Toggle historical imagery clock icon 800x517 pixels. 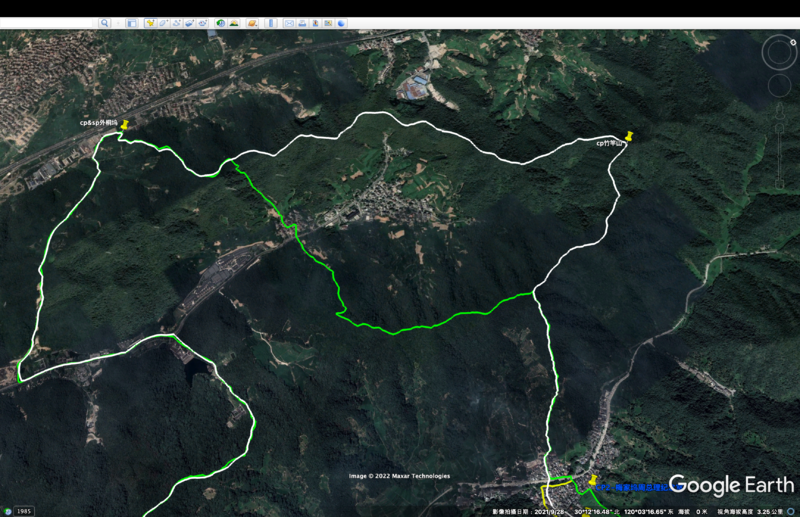pos(221,23)
